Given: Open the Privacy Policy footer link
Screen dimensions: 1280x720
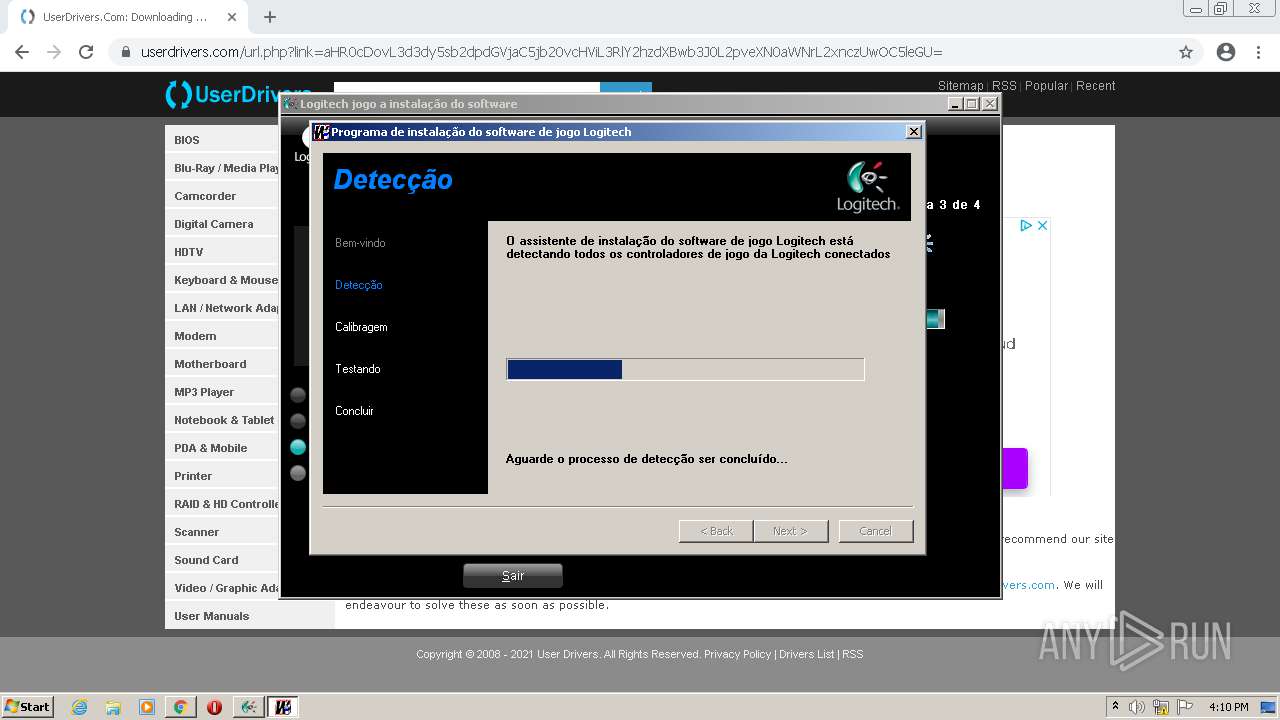Looking at the screenshot, I should [737, 654].
